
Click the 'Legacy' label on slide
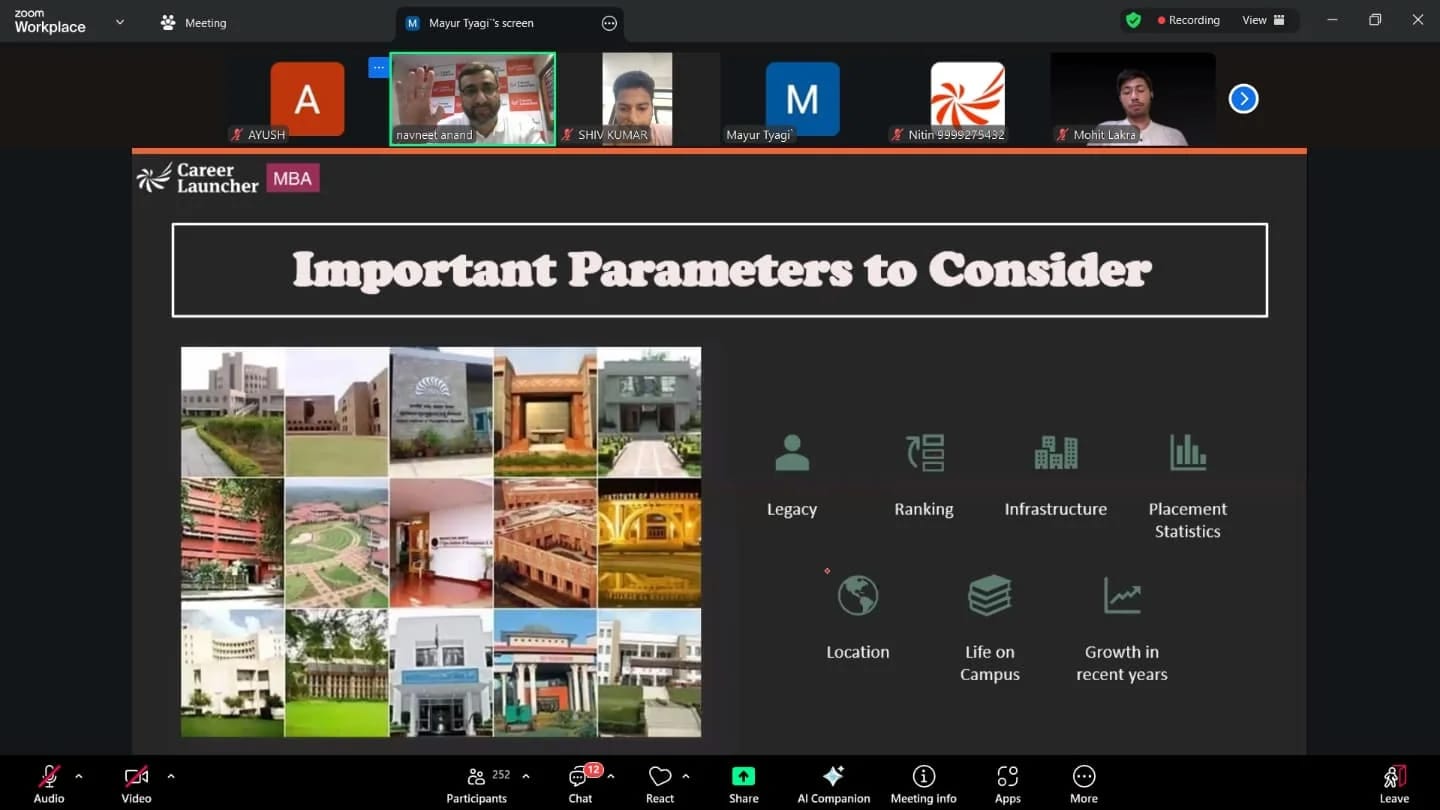[x=792, y=509]
